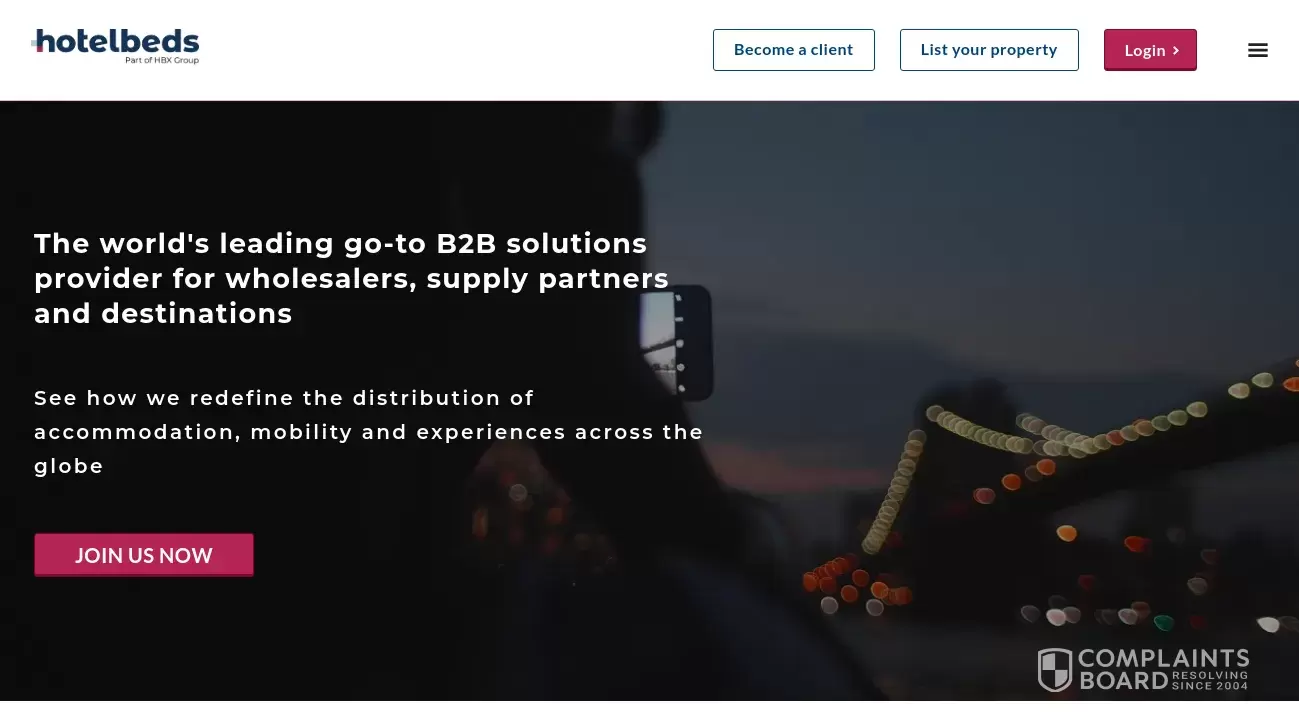
Task: Open the List your property page
Action: 989,50
